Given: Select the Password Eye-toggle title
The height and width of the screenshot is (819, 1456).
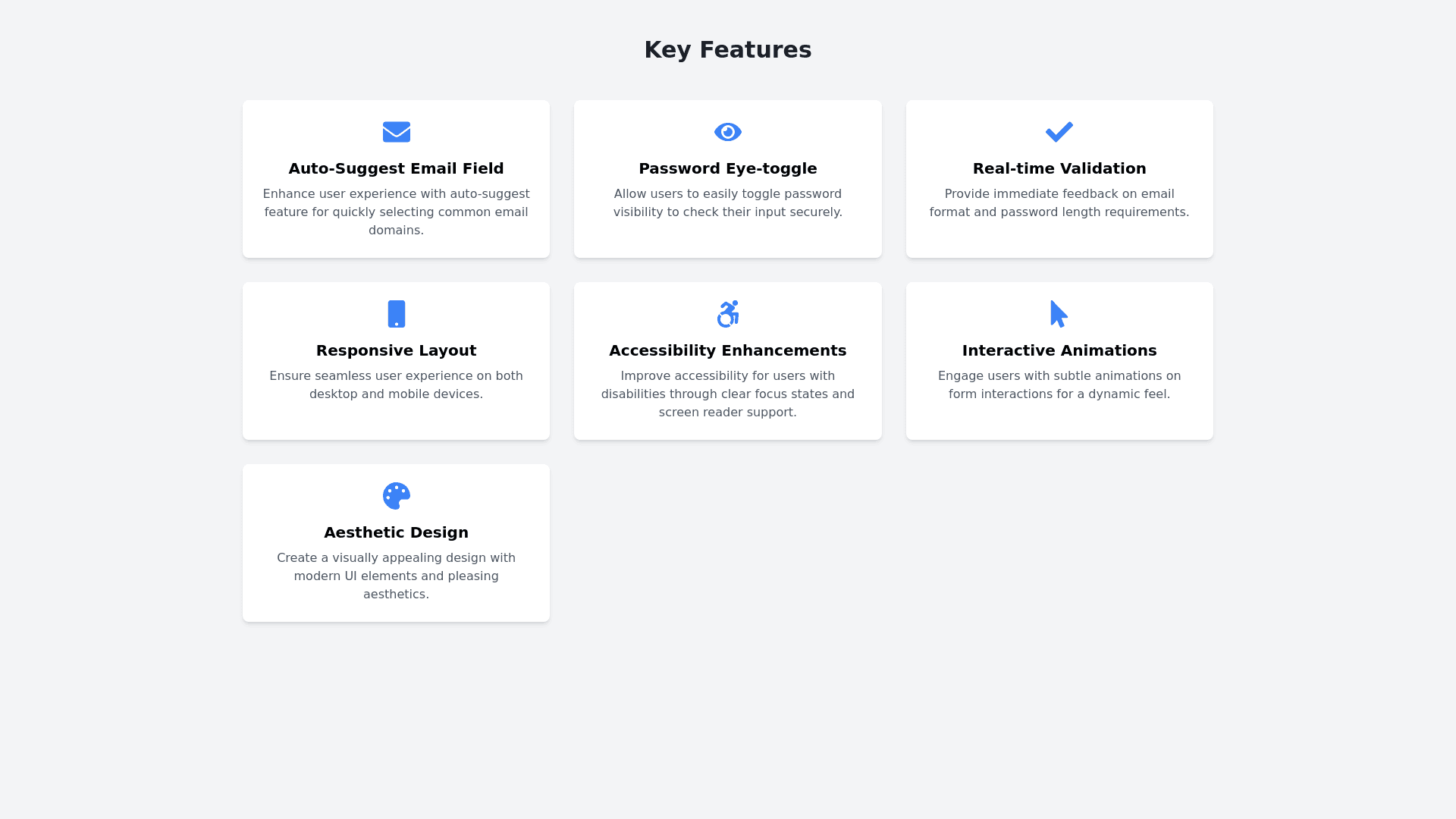Looking at the screenshot, I should 727,168.
